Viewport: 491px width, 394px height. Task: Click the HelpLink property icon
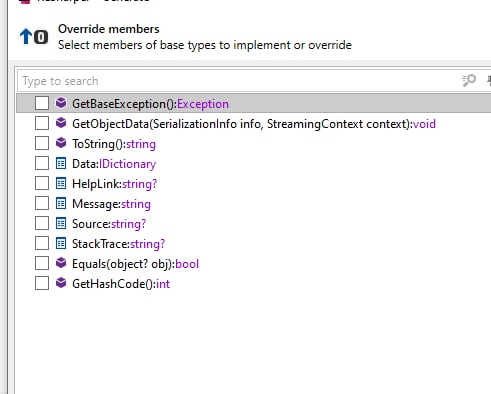[61, 183]
